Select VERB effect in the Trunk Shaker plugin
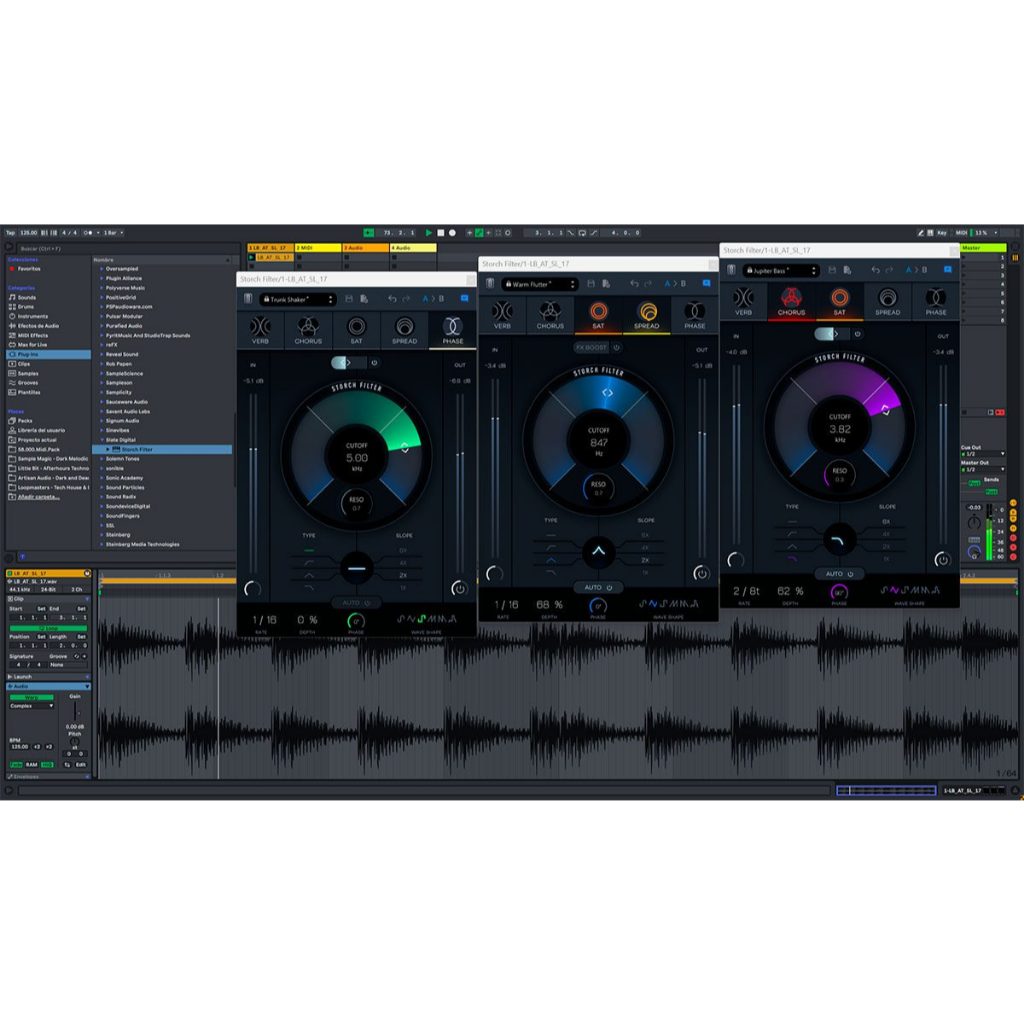1024x1024 pixels. 260,330
